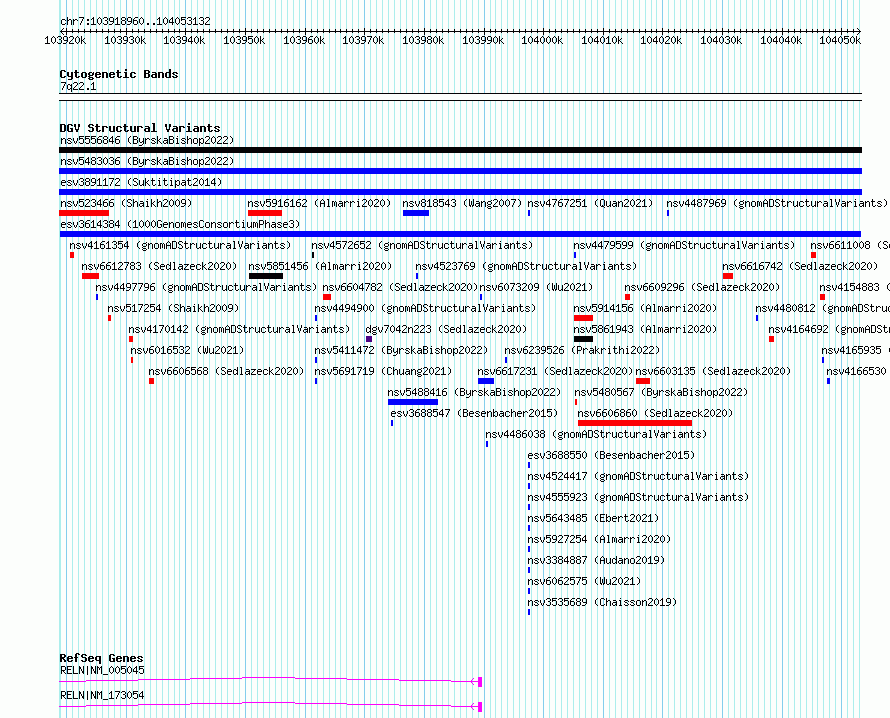
Task: Open nsv4524417 gnomAD variant label
Action: pos(639,476)
